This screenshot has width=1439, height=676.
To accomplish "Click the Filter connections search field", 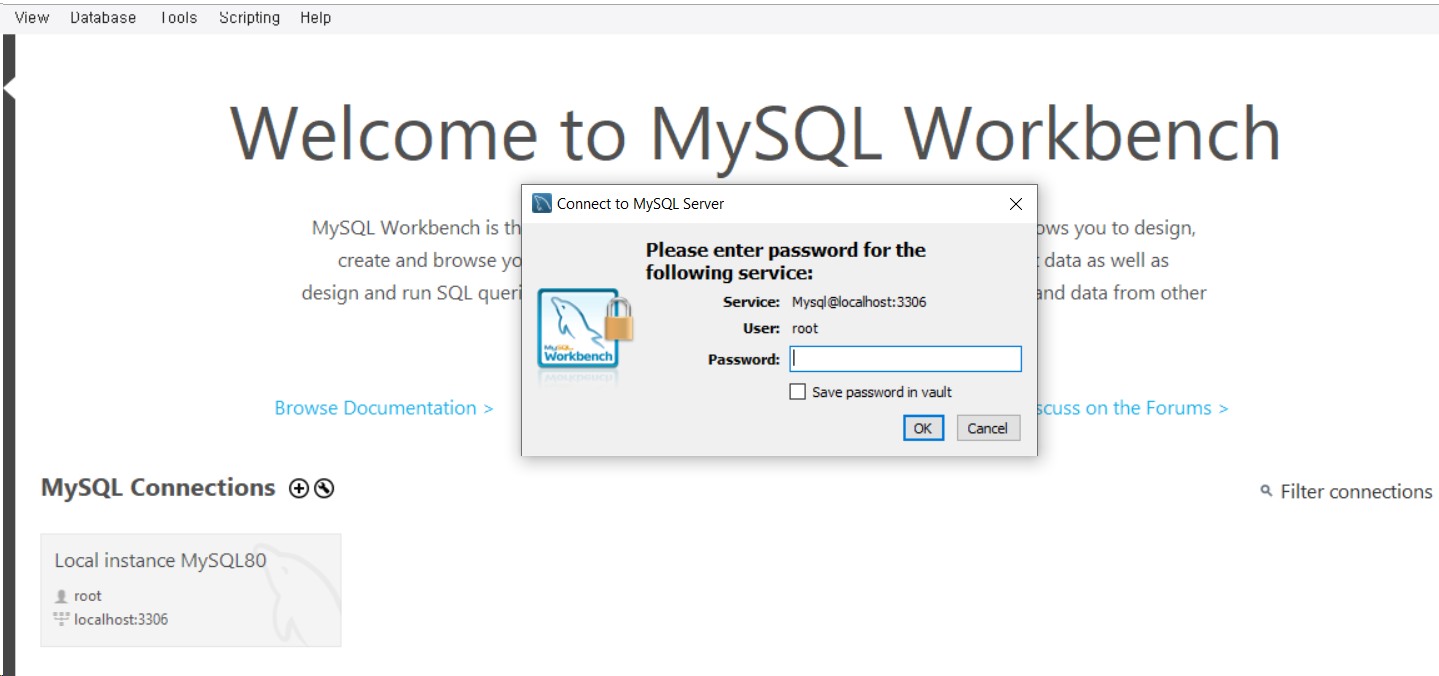I will click(x=1356, y=492).
